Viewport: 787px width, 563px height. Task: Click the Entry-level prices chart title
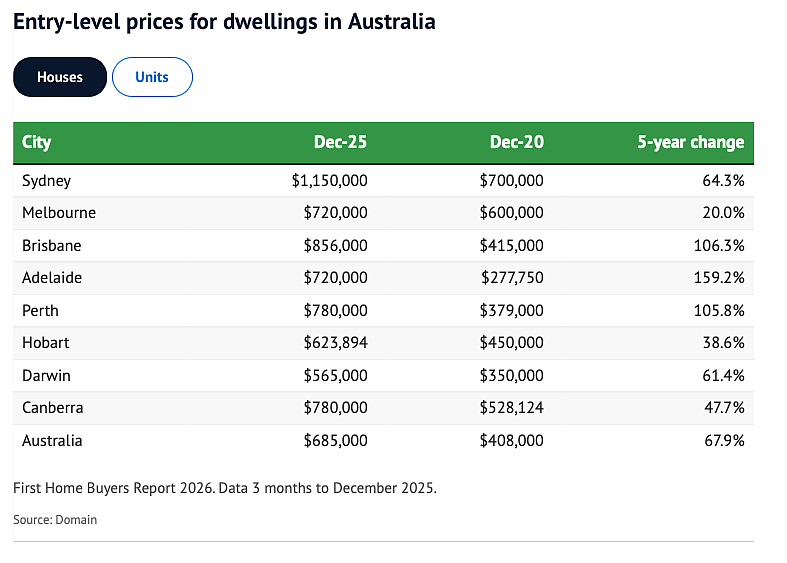[x=224, y=22]
